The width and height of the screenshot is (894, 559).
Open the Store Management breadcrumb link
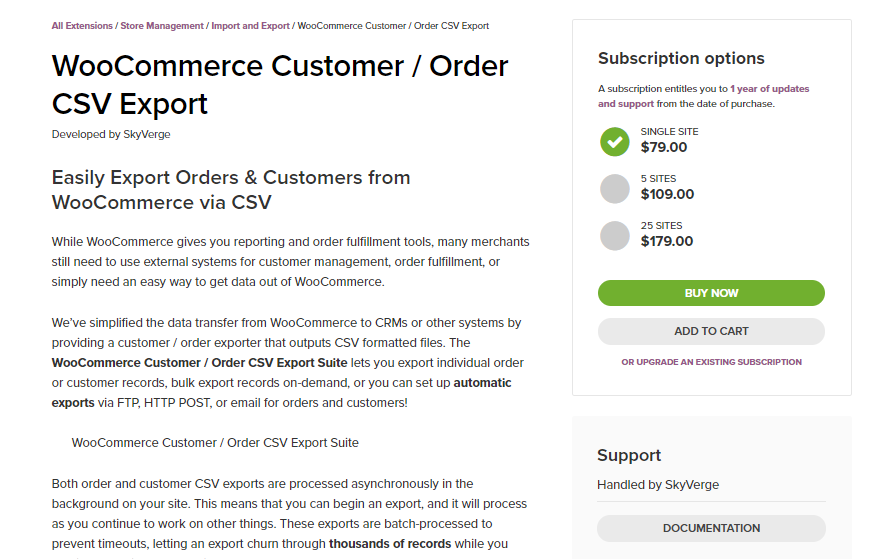pos(162,26)
